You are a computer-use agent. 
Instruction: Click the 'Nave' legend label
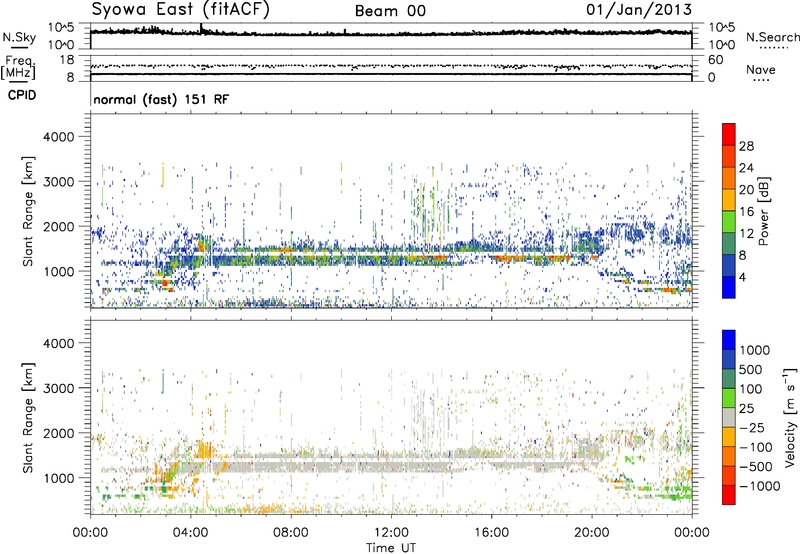[761, 70]
